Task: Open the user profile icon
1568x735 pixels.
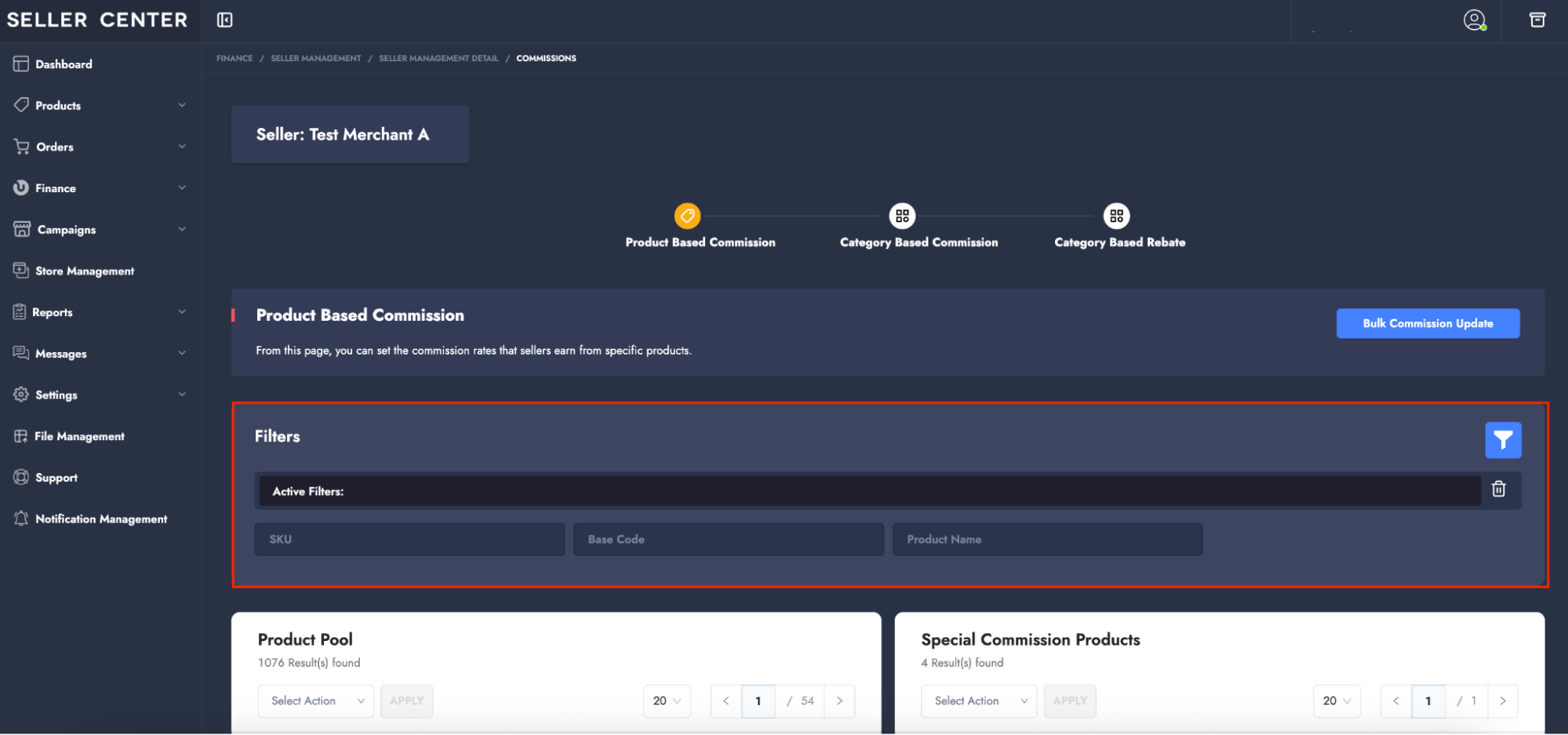Action: (1474, 20)
